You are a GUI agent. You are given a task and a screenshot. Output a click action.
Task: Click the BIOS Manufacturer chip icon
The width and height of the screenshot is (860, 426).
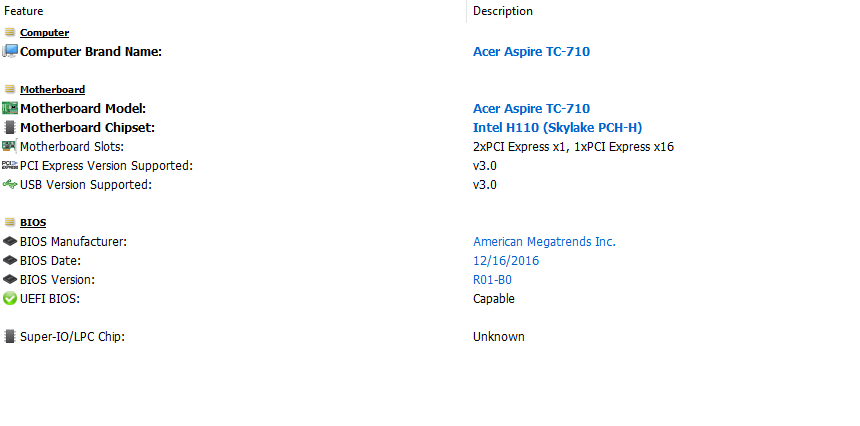pyautogui.click(x=10, y=241)
